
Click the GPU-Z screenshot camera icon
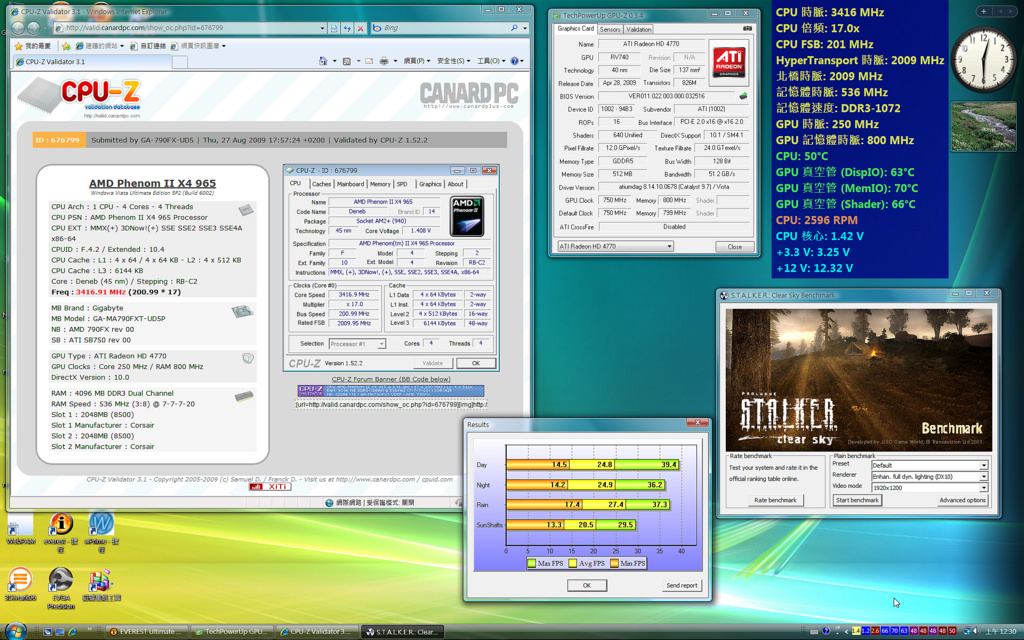point(747,29)
